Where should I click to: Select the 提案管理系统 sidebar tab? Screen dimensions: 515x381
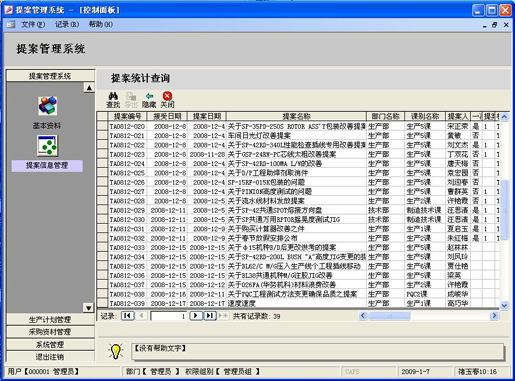click(x=50, y=76)
